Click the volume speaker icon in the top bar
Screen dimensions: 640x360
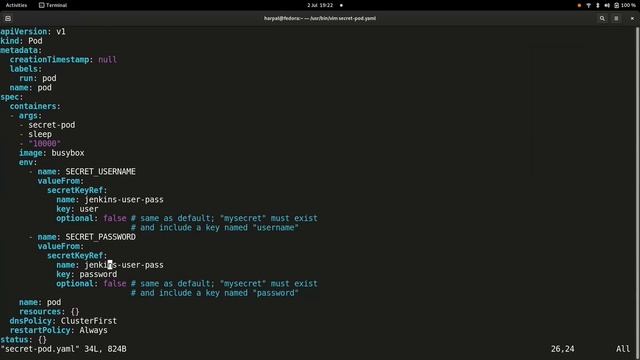[x=607, y=5]
